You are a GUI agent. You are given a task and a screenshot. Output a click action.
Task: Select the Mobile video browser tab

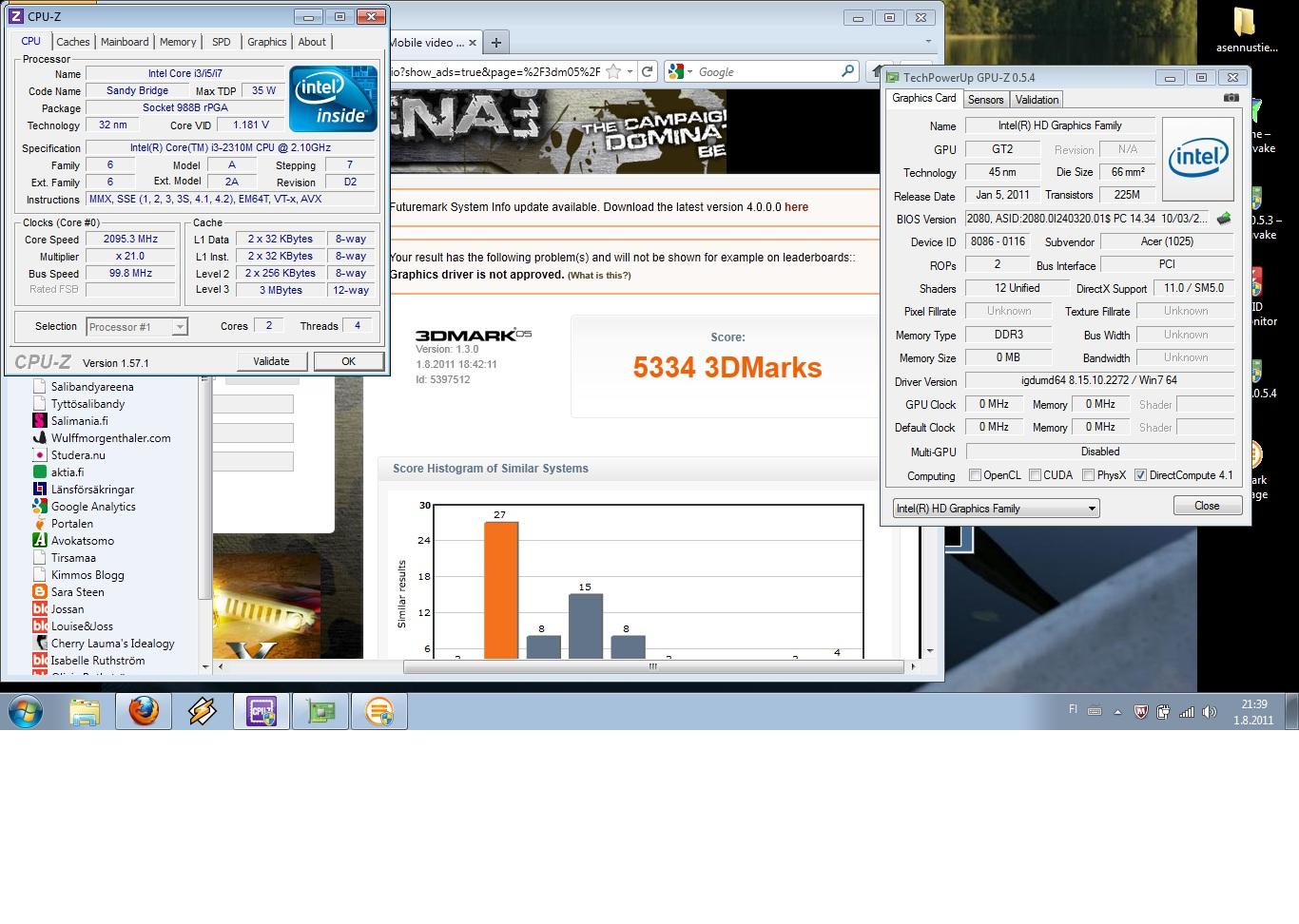(433, 43)
